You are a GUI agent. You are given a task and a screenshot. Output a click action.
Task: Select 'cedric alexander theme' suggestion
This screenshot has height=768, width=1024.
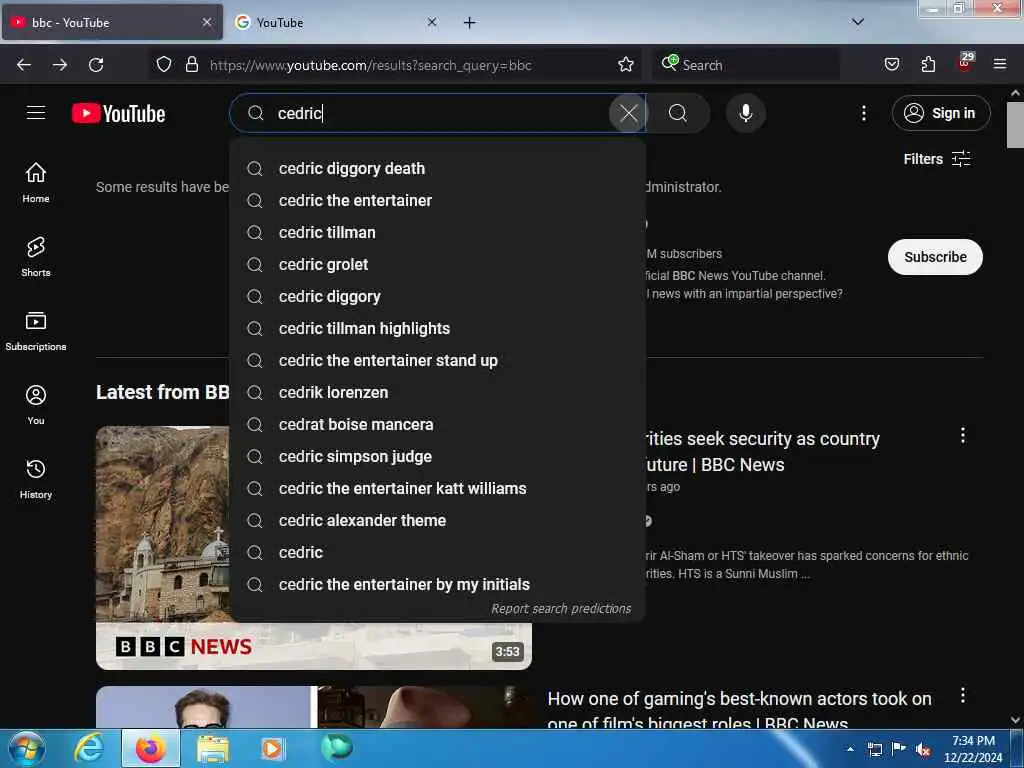pyautogui.click(x=438, y=520)
